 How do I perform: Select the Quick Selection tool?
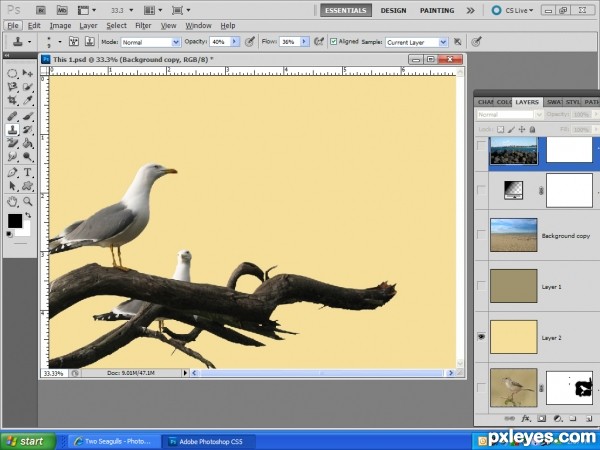(28, 87)
